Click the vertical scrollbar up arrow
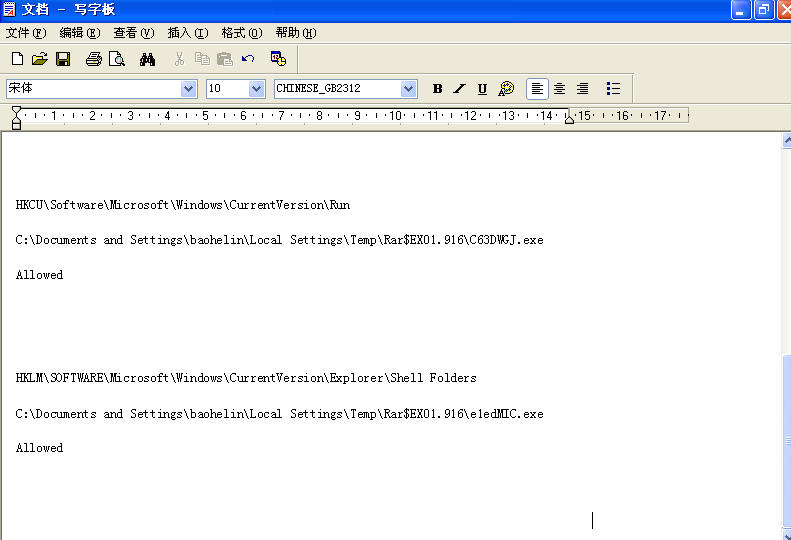Viewport: 791px width, 540px height. (x=786, y=140)
